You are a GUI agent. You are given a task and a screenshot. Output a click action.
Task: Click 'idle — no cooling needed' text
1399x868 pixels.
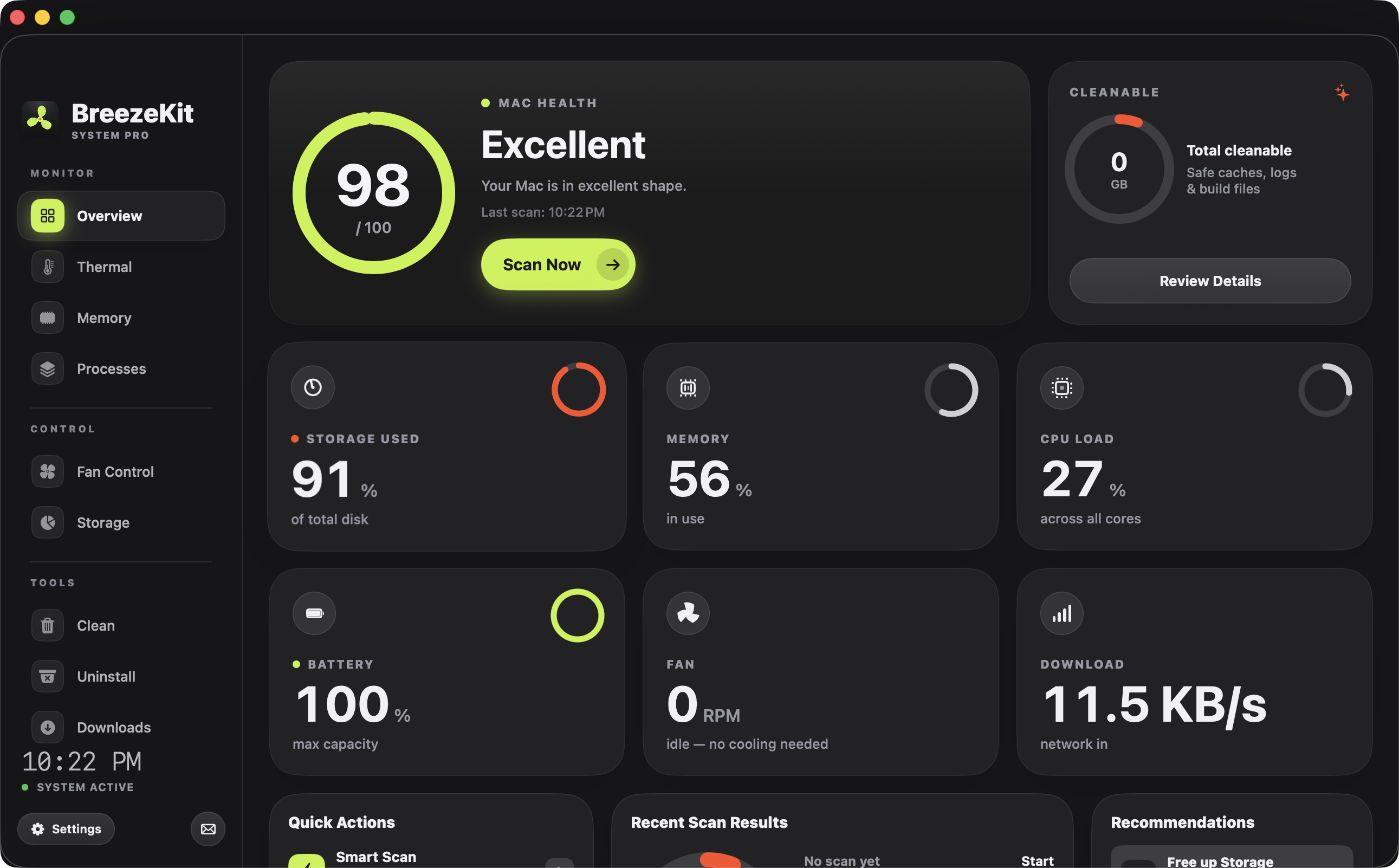747,743
